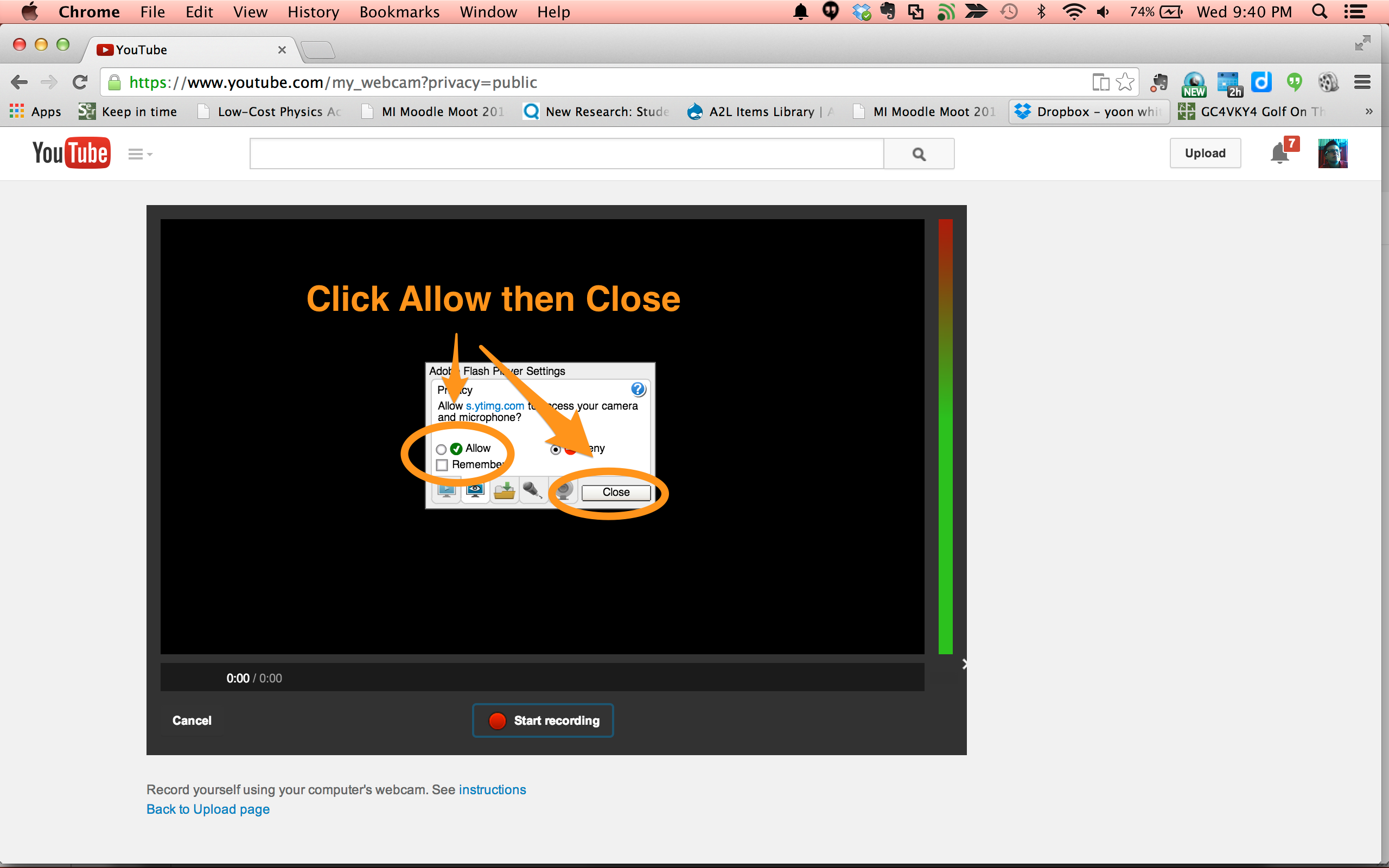This screenshot has height=868, width=1389.
Task: Click the Evernote Web Clipper extension icon
Action: coord(1159,82)
